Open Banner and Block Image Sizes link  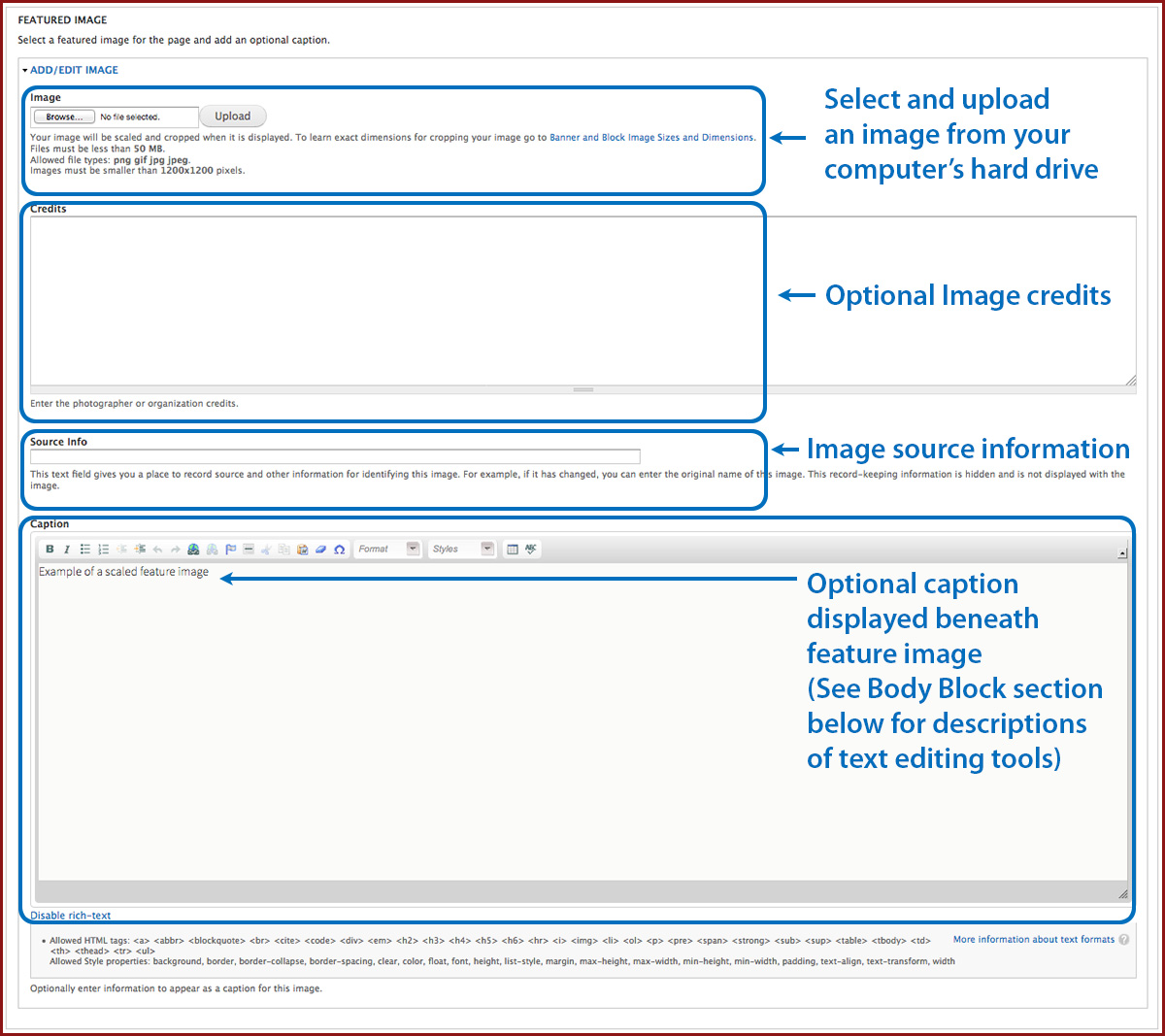(651, 138)
